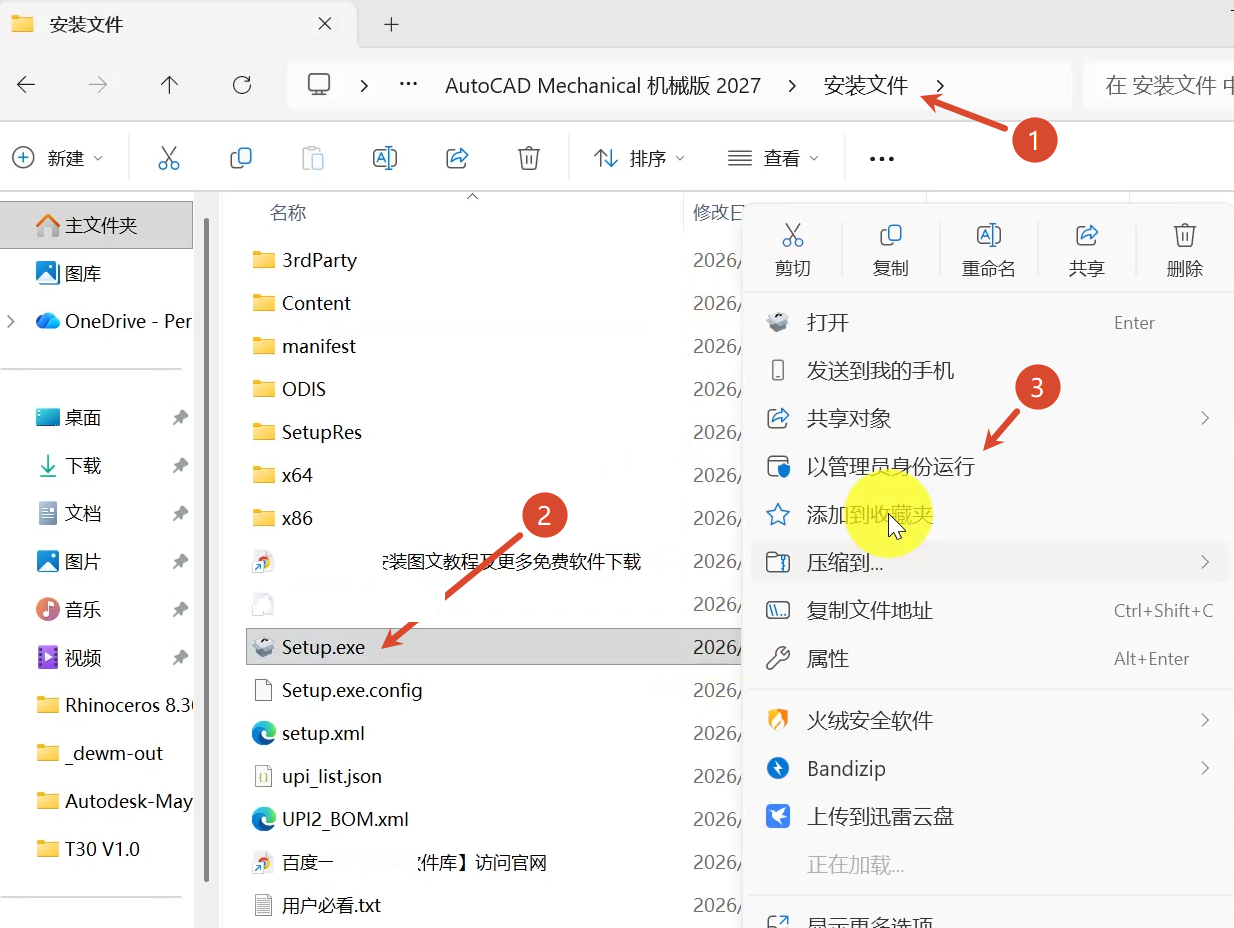
Task: Click the toolbar Delete trash icon
Action: click(529, 158)
